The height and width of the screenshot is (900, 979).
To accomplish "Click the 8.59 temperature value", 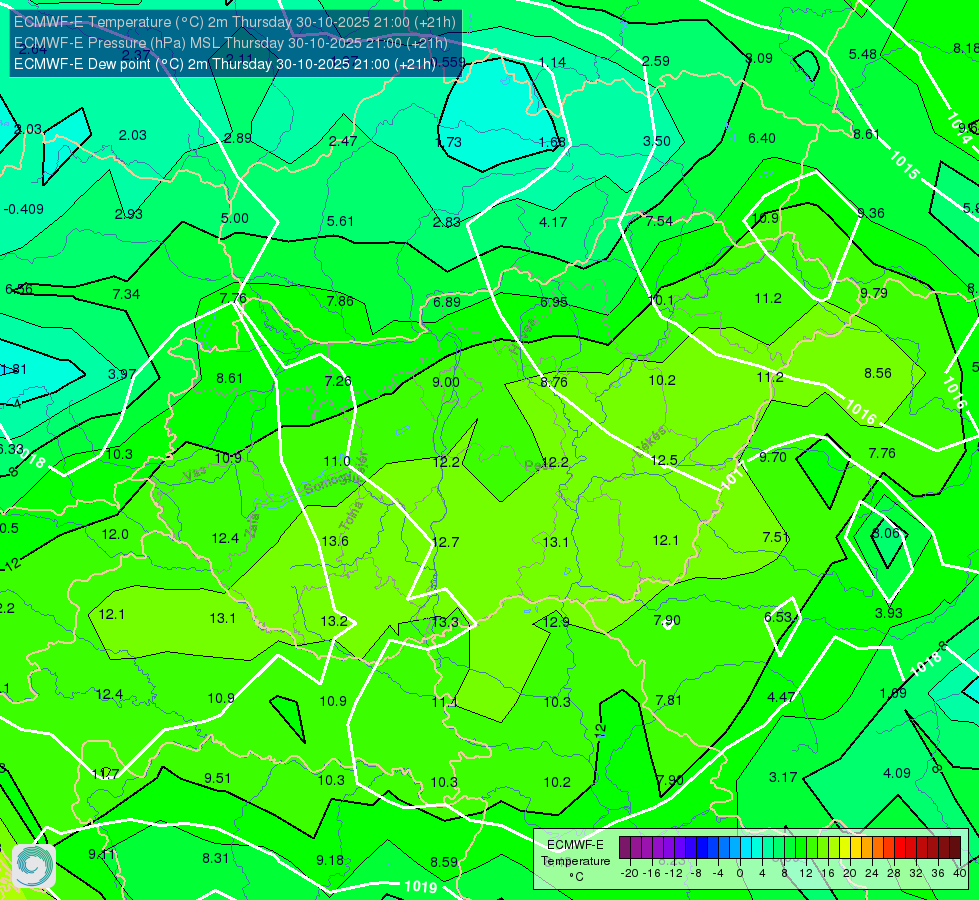I will [x=444, y=862].
